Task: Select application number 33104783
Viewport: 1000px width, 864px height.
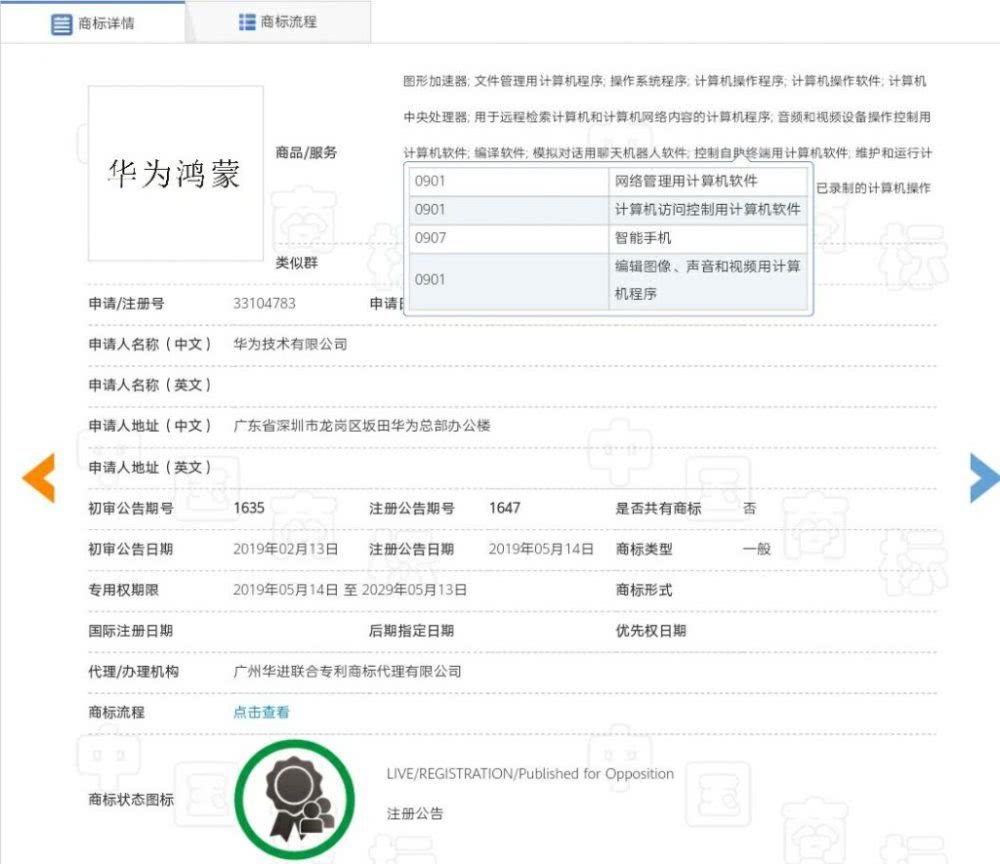Action: pyautogui.click(x=264, y=304)
